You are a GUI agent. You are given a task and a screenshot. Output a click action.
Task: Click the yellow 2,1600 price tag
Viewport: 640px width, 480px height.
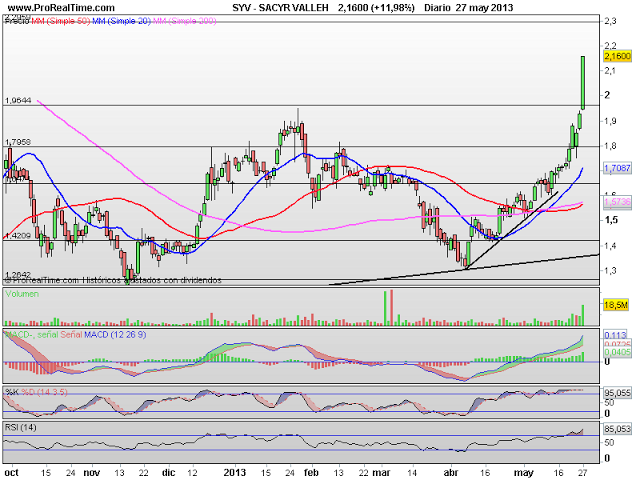(x=616, y=58)
